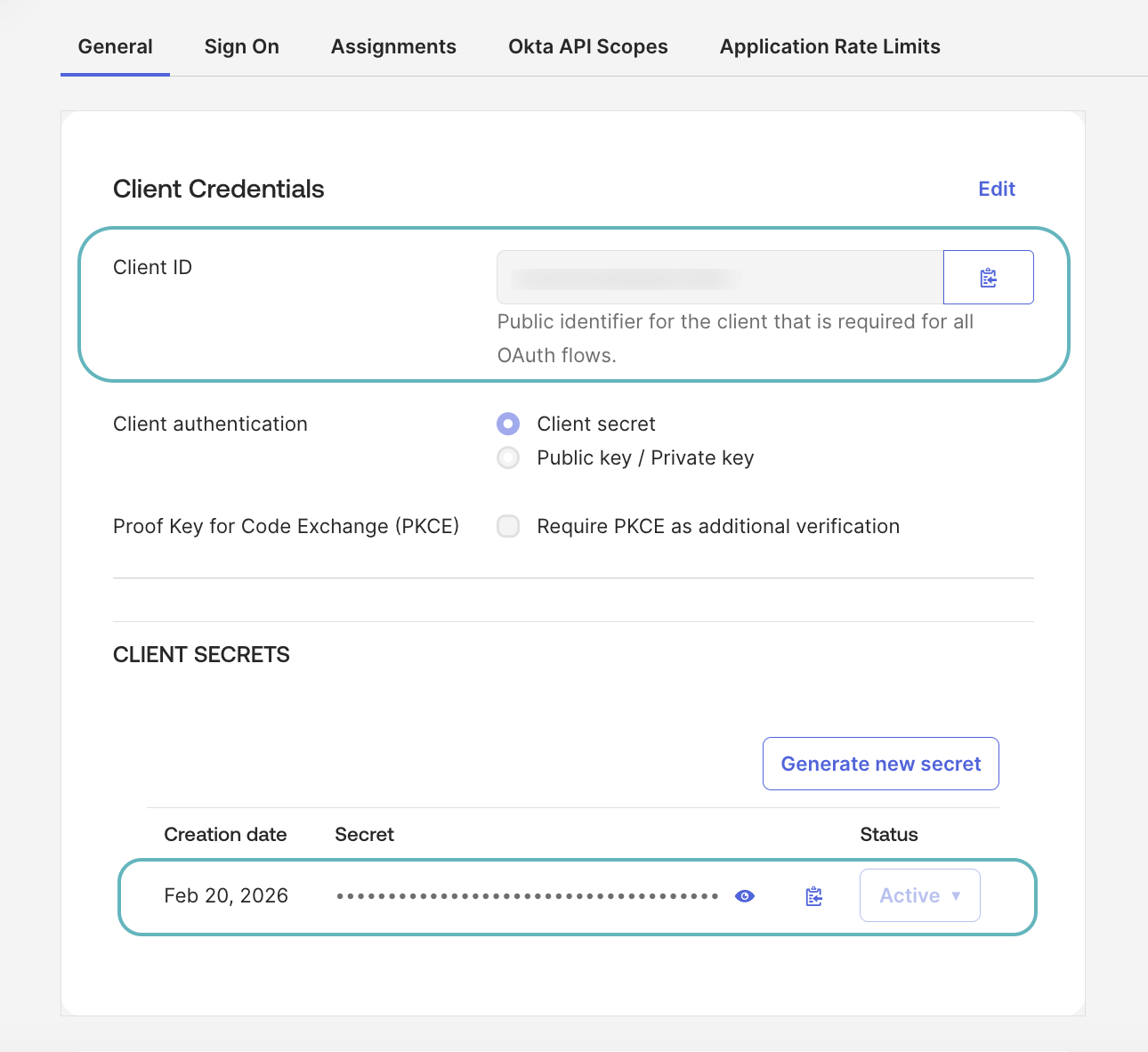The height and width of the screenshot is (1052, 1148).
Task: Click the Status column header
Action: (888, 834)
